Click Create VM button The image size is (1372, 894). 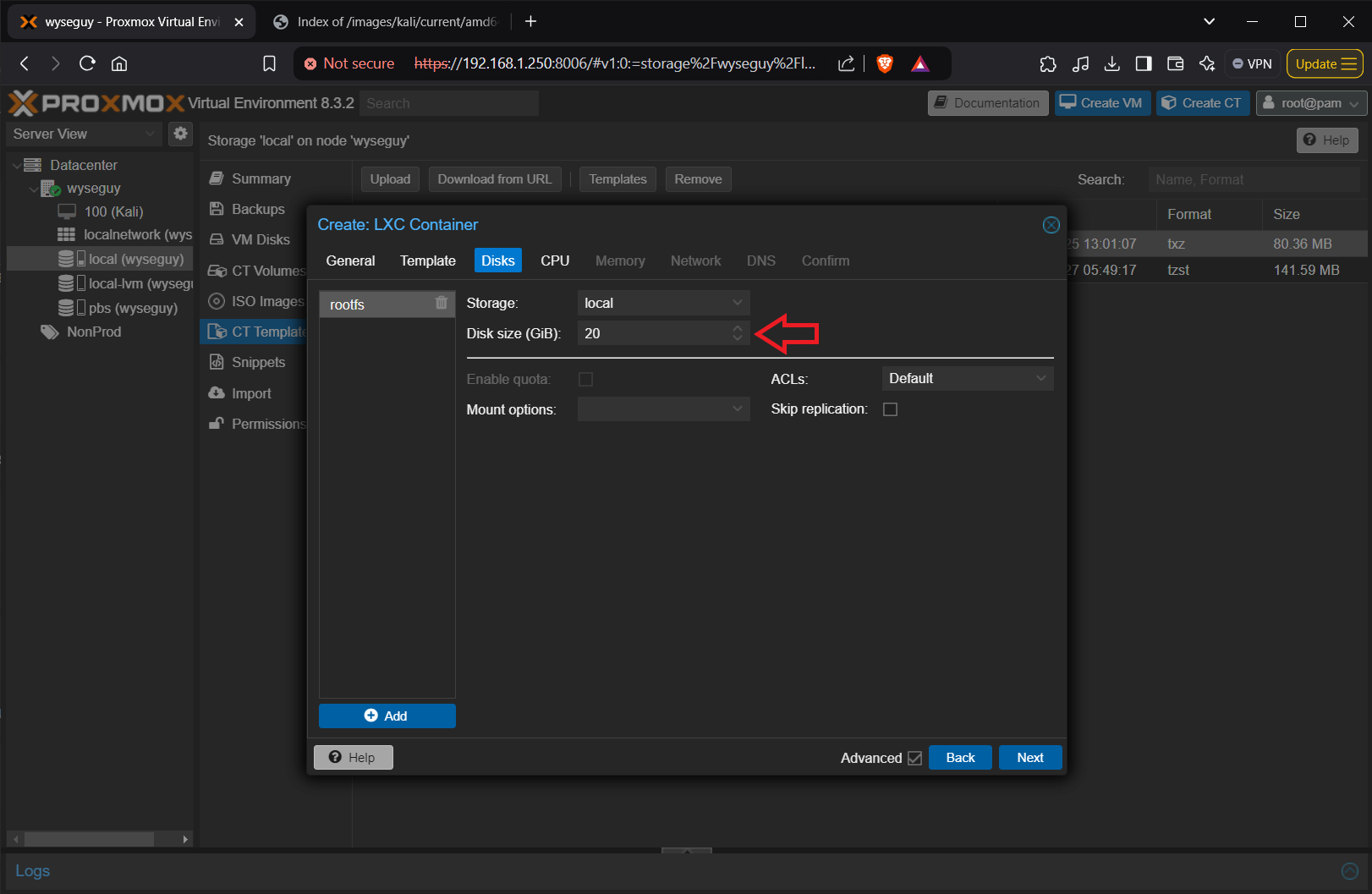1102,103
